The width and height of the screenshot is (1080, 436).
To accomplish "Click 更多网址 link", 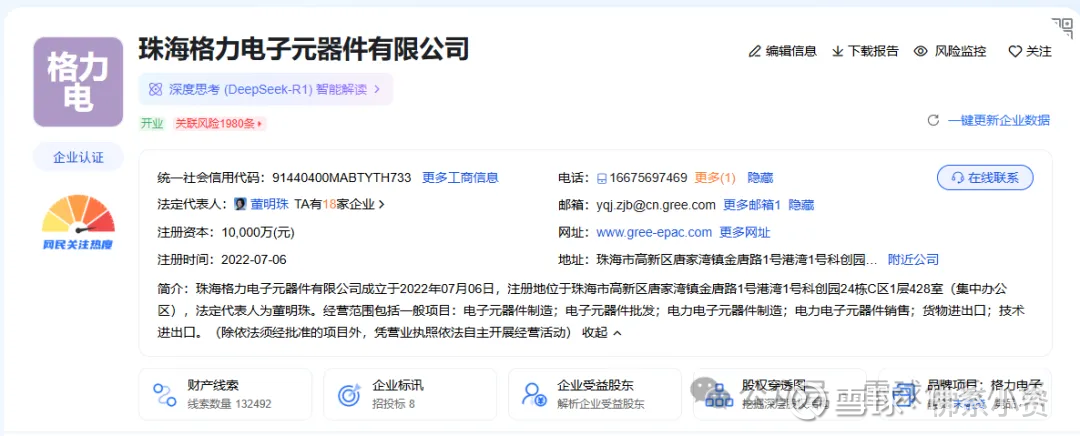I will (745, 232).
